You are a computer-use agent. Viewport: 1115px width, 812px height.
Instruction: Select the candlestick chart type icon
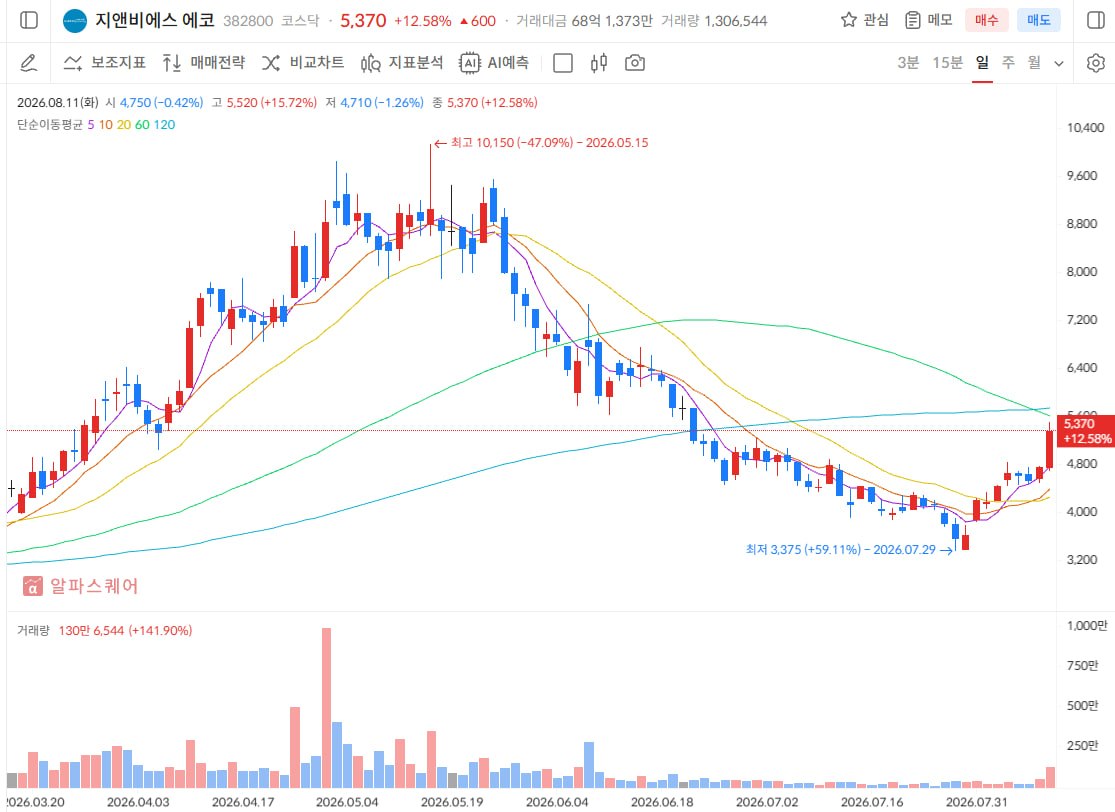[599, 63]
